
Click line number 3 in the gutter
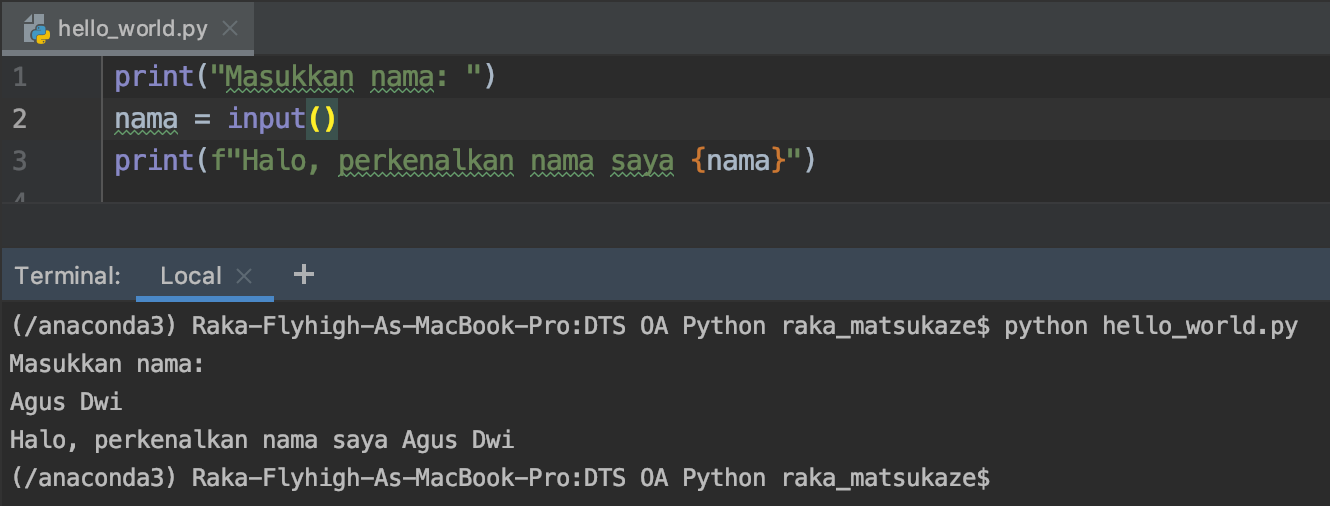click(20, 160)
